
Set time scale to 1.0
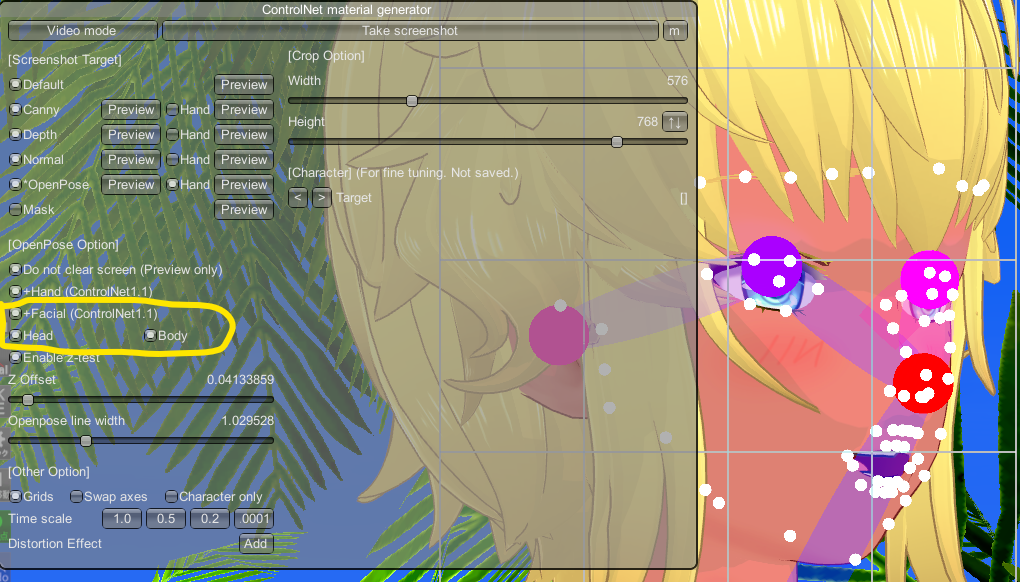pos(122,519)
